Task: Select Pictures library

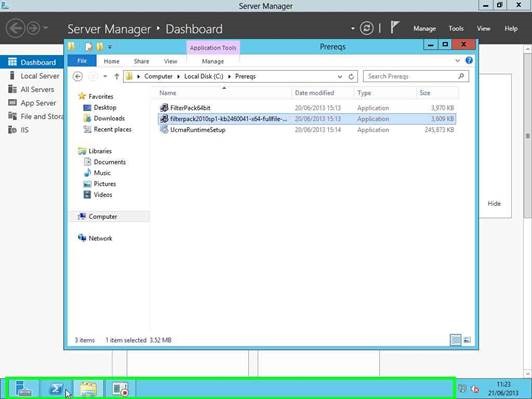Action: pos(104,184)
